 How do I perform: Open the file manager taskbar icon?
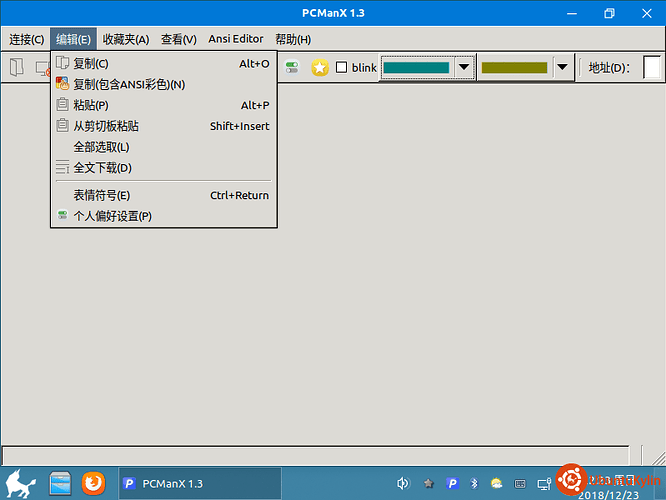[x=60, y=483]
